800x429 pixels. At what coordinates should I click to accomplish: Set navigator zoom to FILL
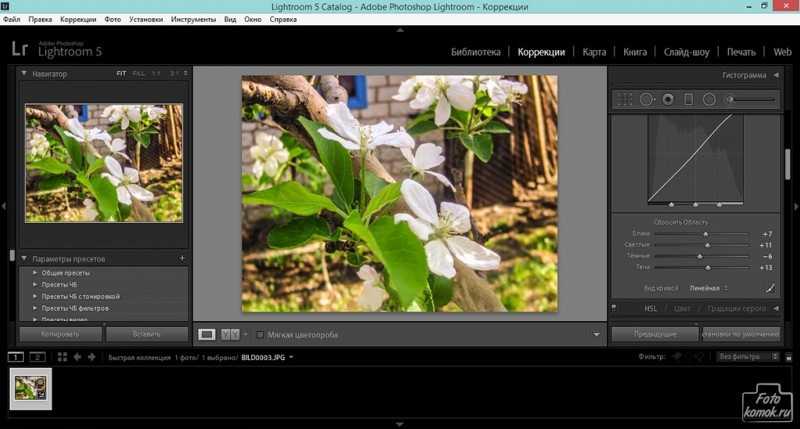pyautogui.click(x=138, y=74)
